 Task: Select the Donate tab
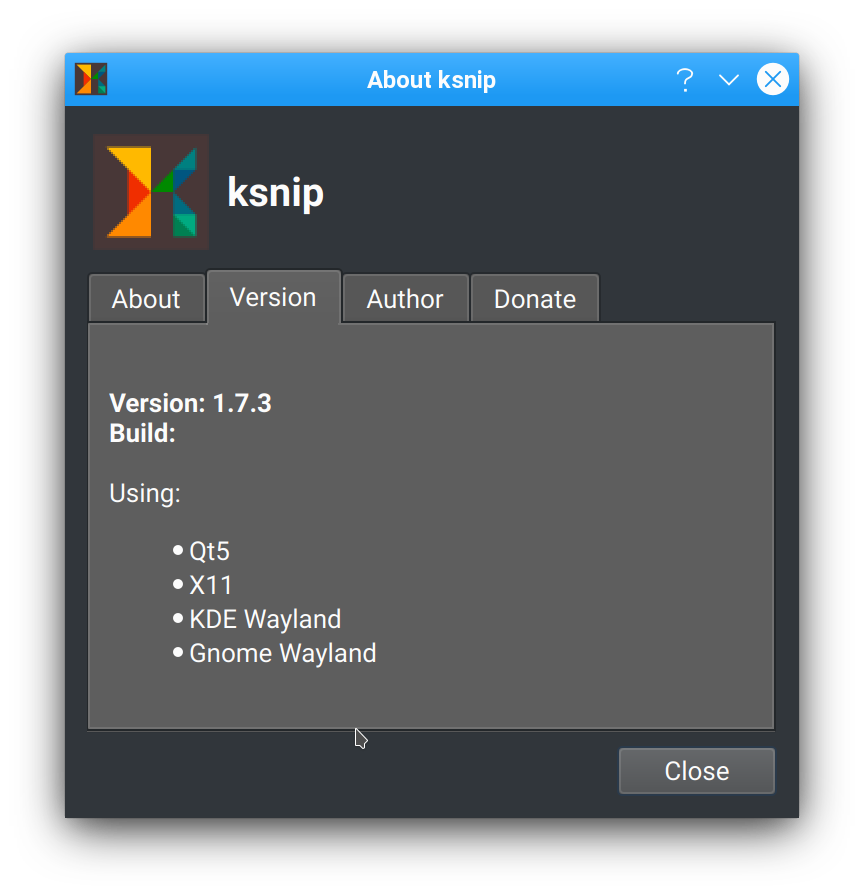click(534, 298)
